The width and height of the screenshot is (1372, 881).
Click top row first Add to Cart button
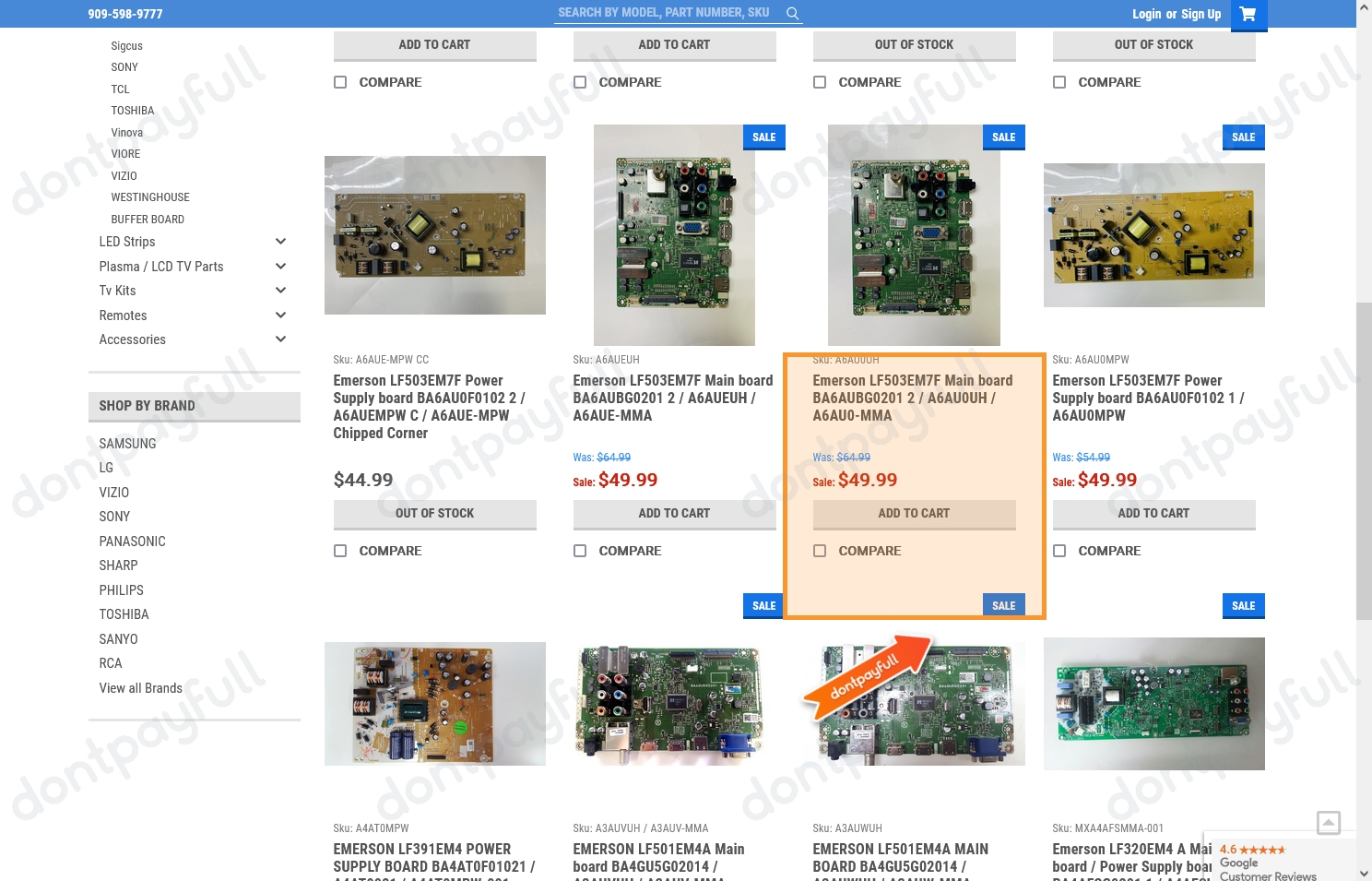pyautogui.click(x=434, y=45)
